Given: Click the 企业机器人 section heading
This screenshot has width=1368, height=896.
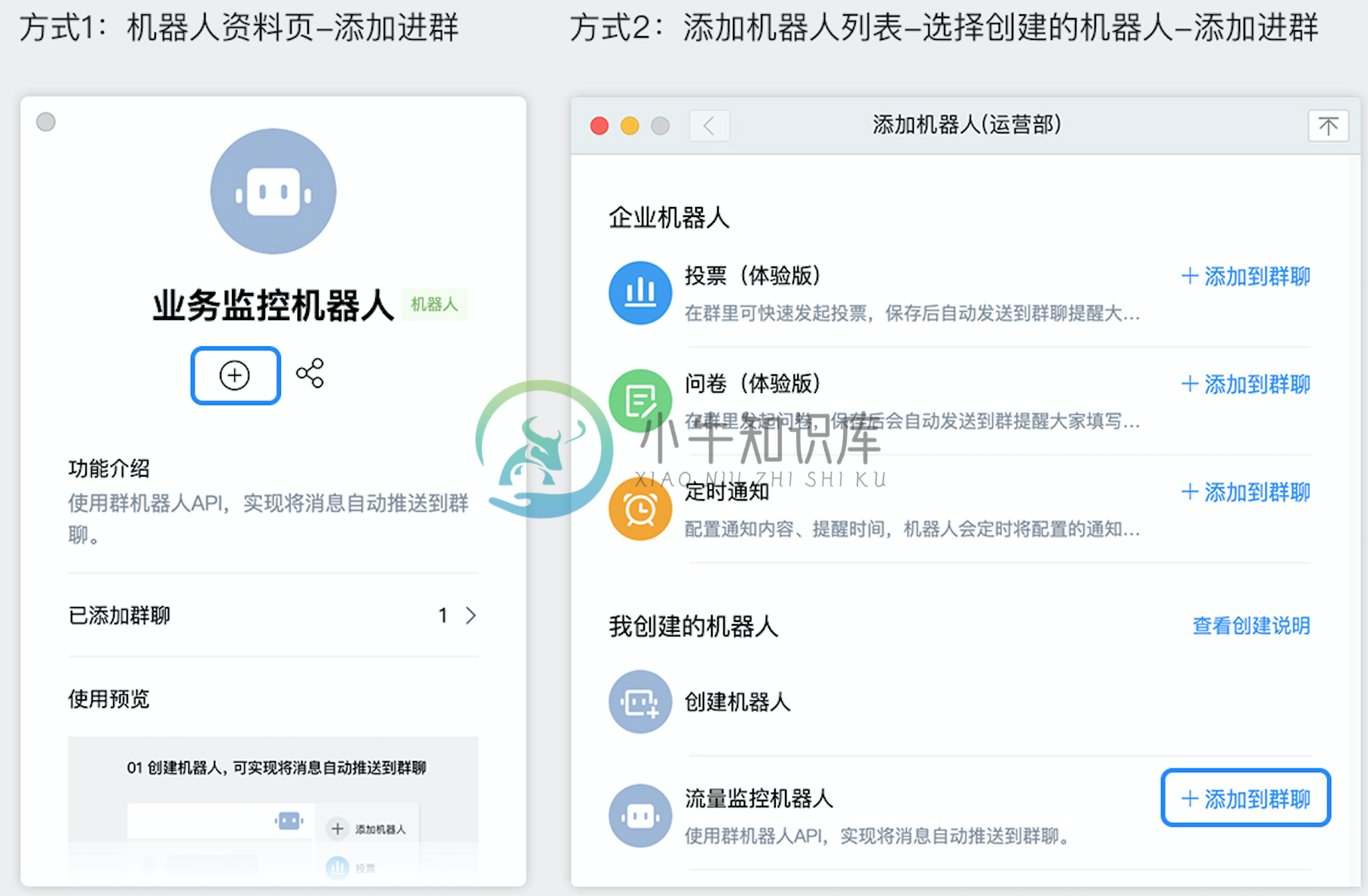Looking at the screenshot, I should click(669, 218).
